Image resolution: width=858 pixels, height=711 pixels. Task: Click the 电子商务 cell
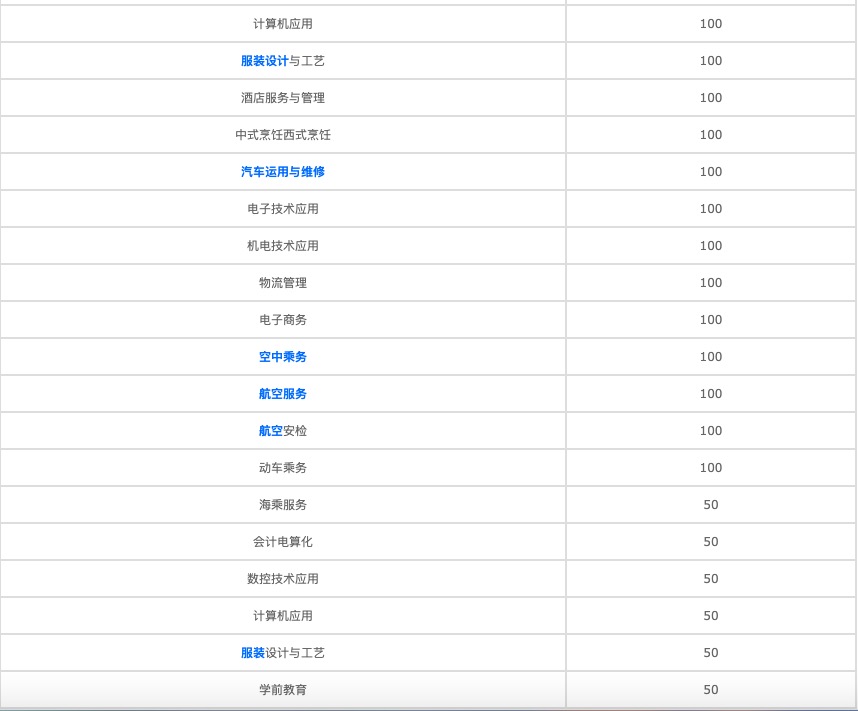point(283,320)
